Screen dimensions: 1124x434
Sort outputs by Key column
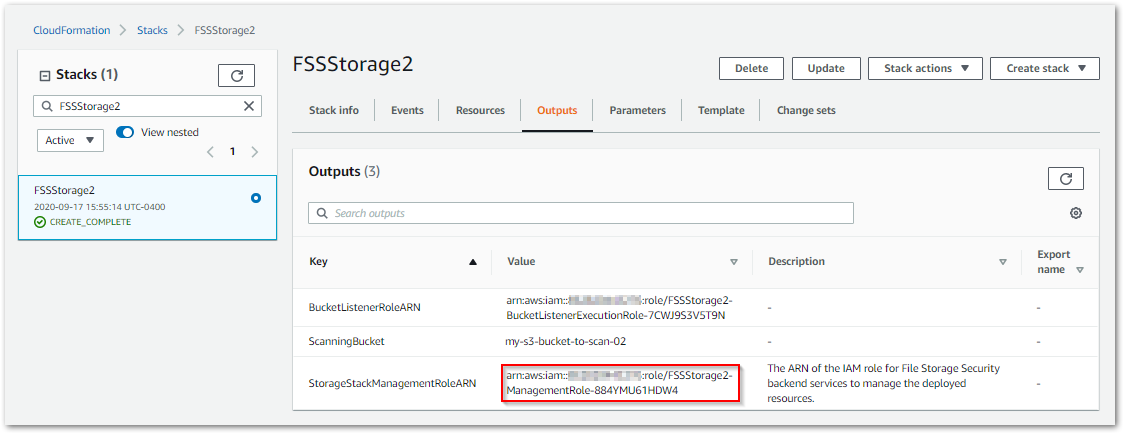(473, 262)
